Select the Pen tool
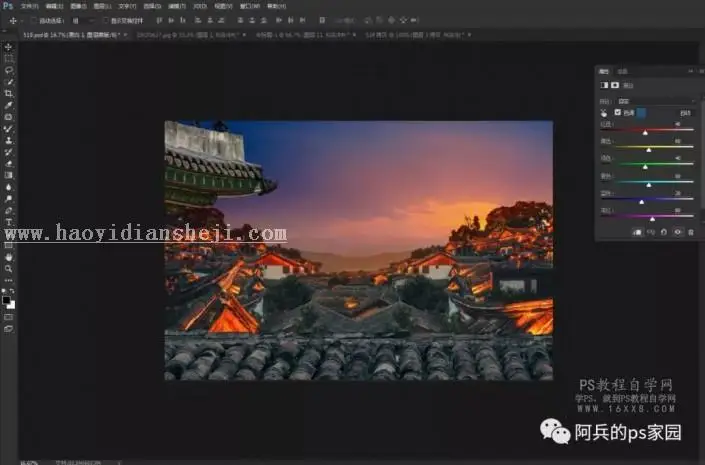Screen dimensions: 705x465 click(8, 210)
